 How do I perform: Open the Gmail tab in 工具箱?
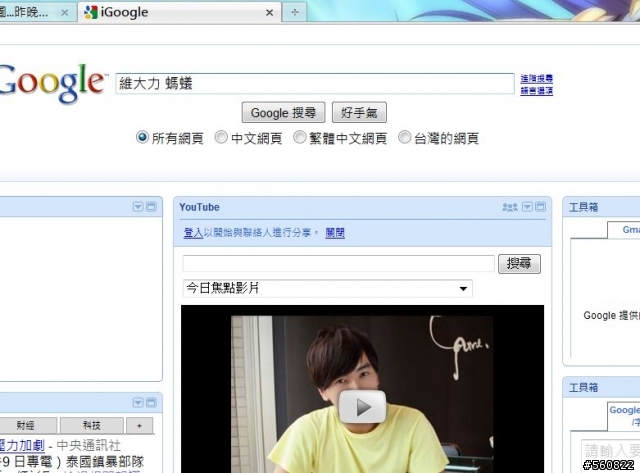coord(625,230)
